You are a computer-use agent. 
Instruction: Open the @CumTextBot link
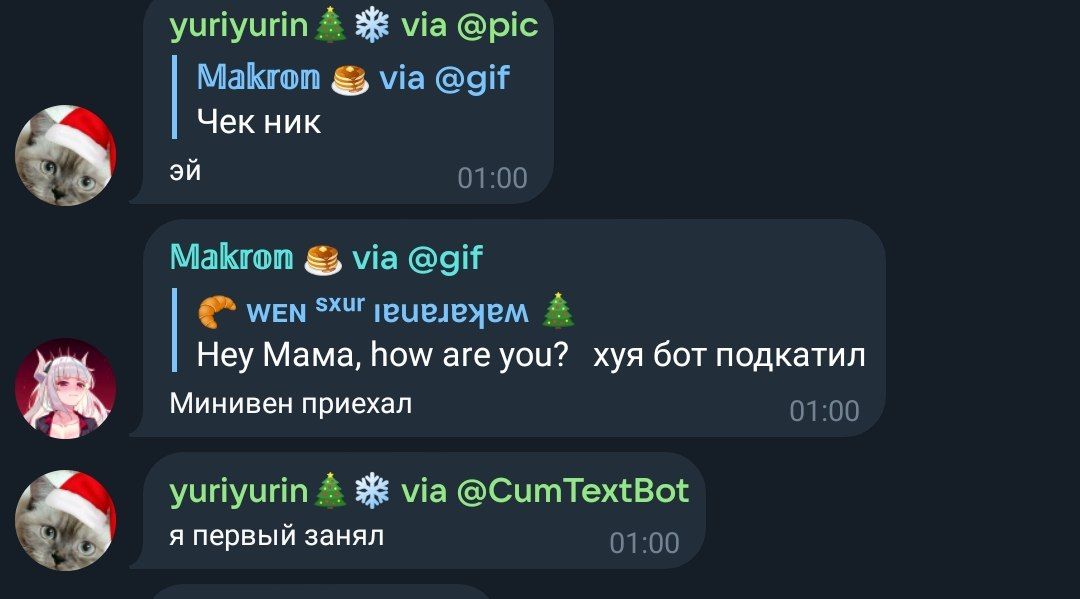pyautogui.click(x=572, y=492)
